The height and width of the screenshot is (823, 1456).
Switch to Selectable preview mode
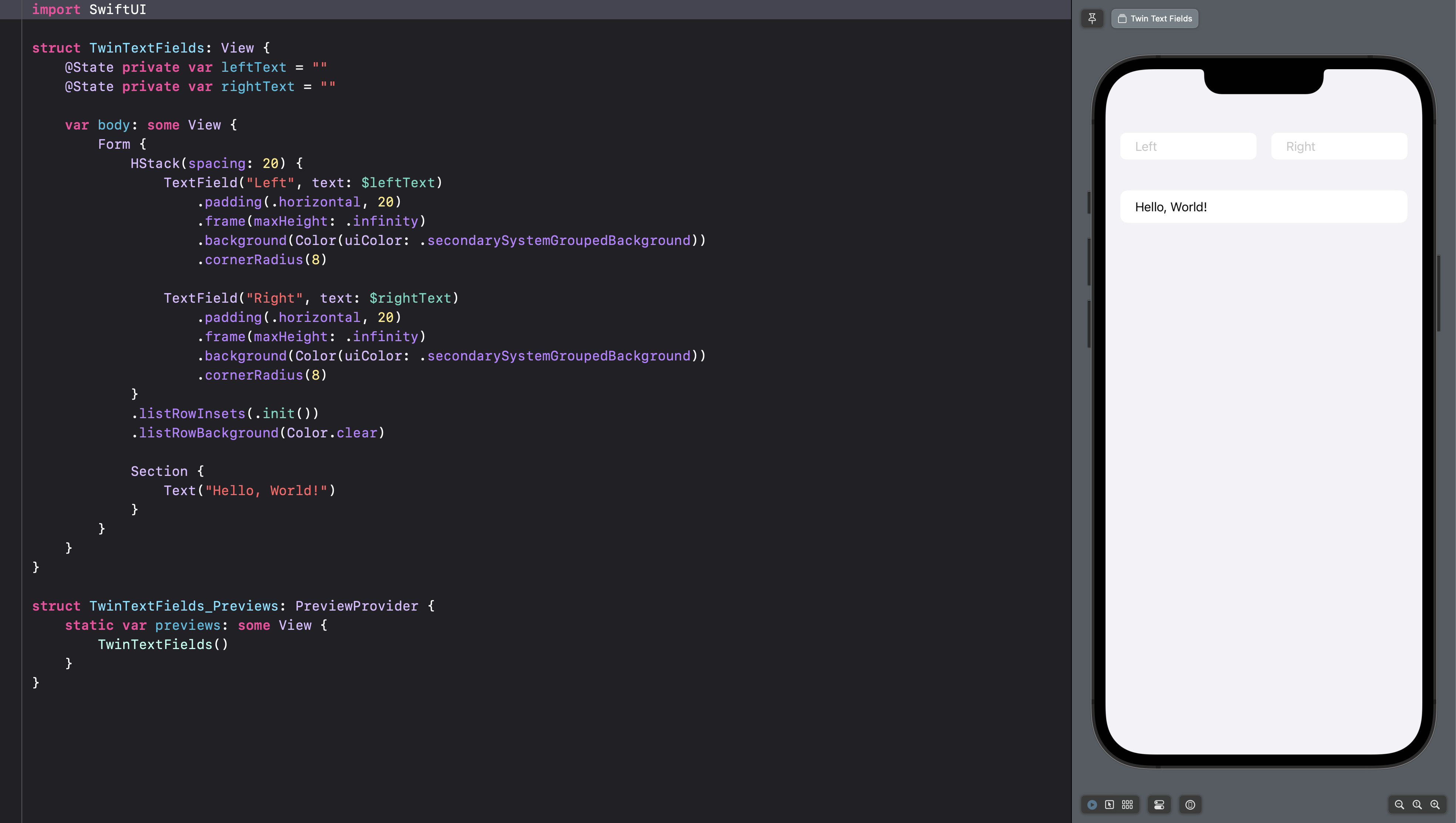[1110, 804]
